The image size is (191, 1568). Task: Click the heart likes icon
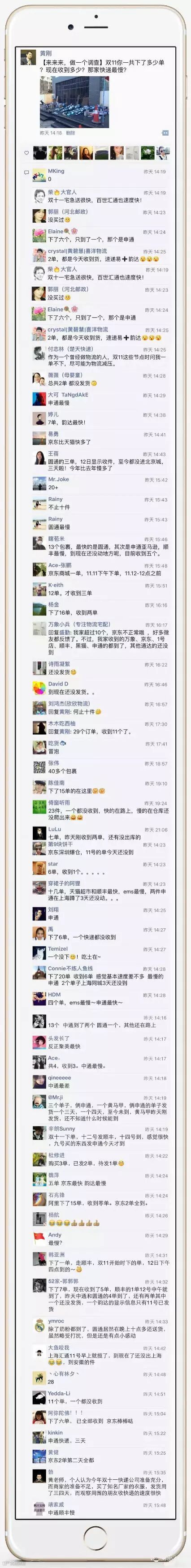click(x=26, y=153)
